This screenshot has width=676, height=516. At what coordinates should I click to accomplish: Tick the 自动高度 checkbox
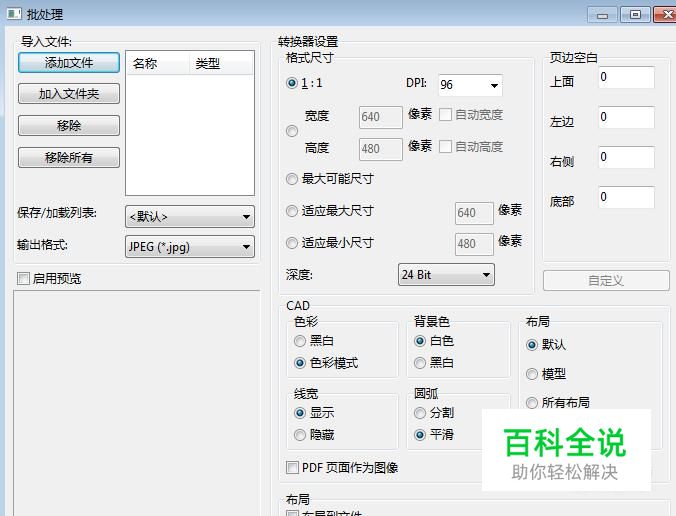[x=445, y=147]
